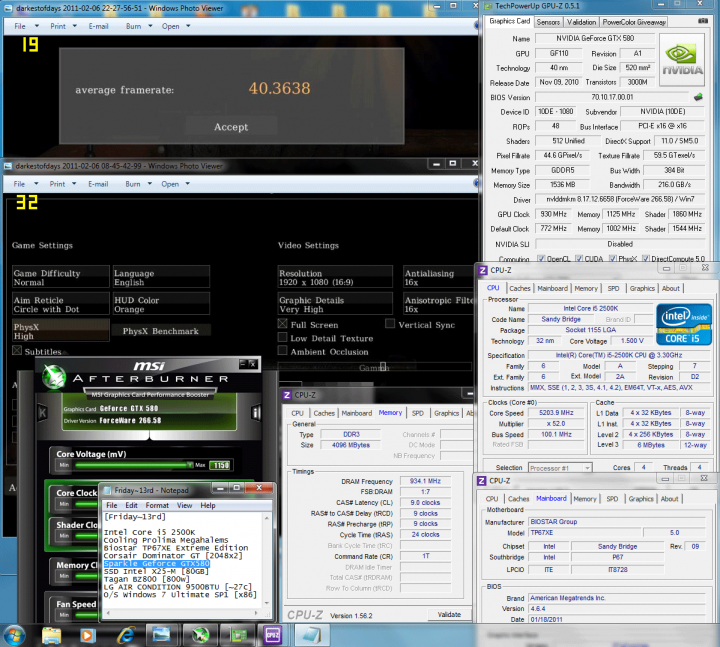Image resolution: width=720 pixels, height=647 pixels.
Task: Switch to MSI Afterburner taskbar icon
Action: [x=200, y=636]
